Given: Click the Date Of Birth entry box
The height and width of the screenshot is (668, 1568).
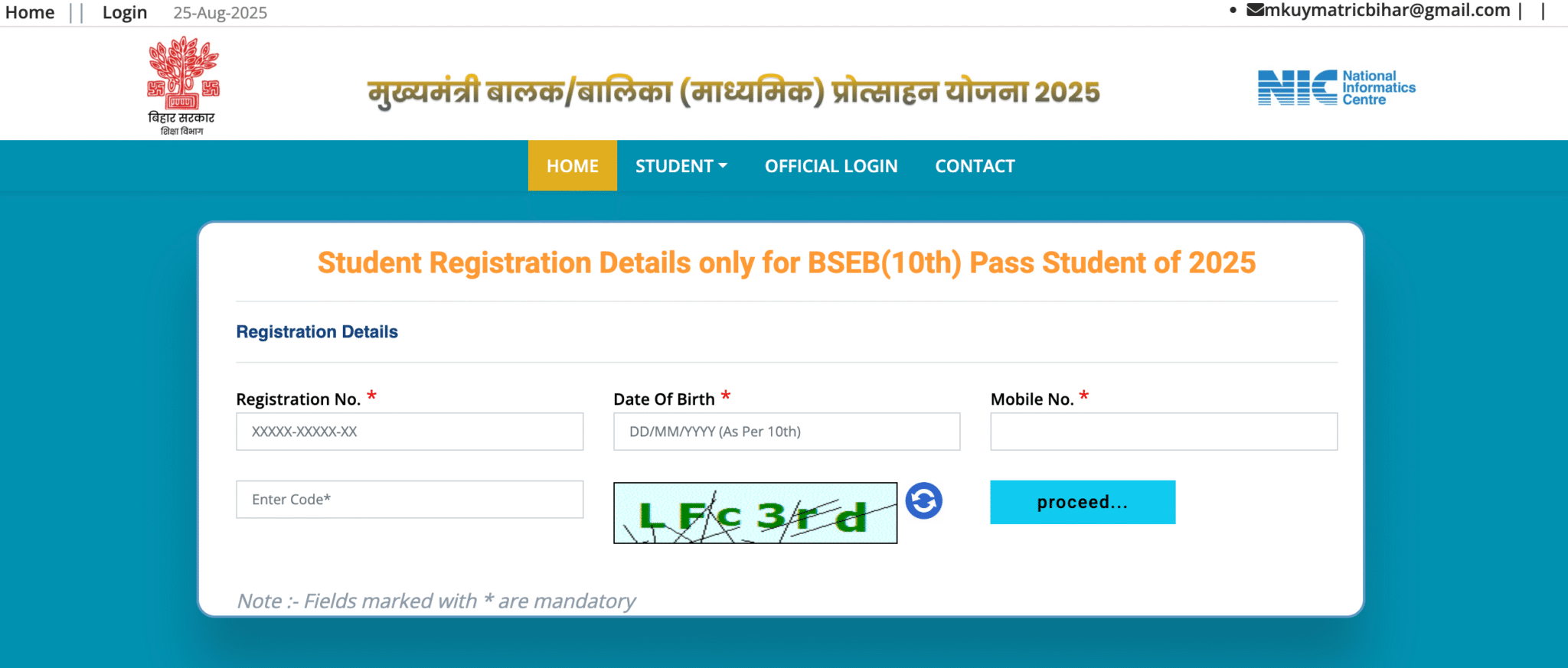Looking at the screenshot, I should pos(786,432).
